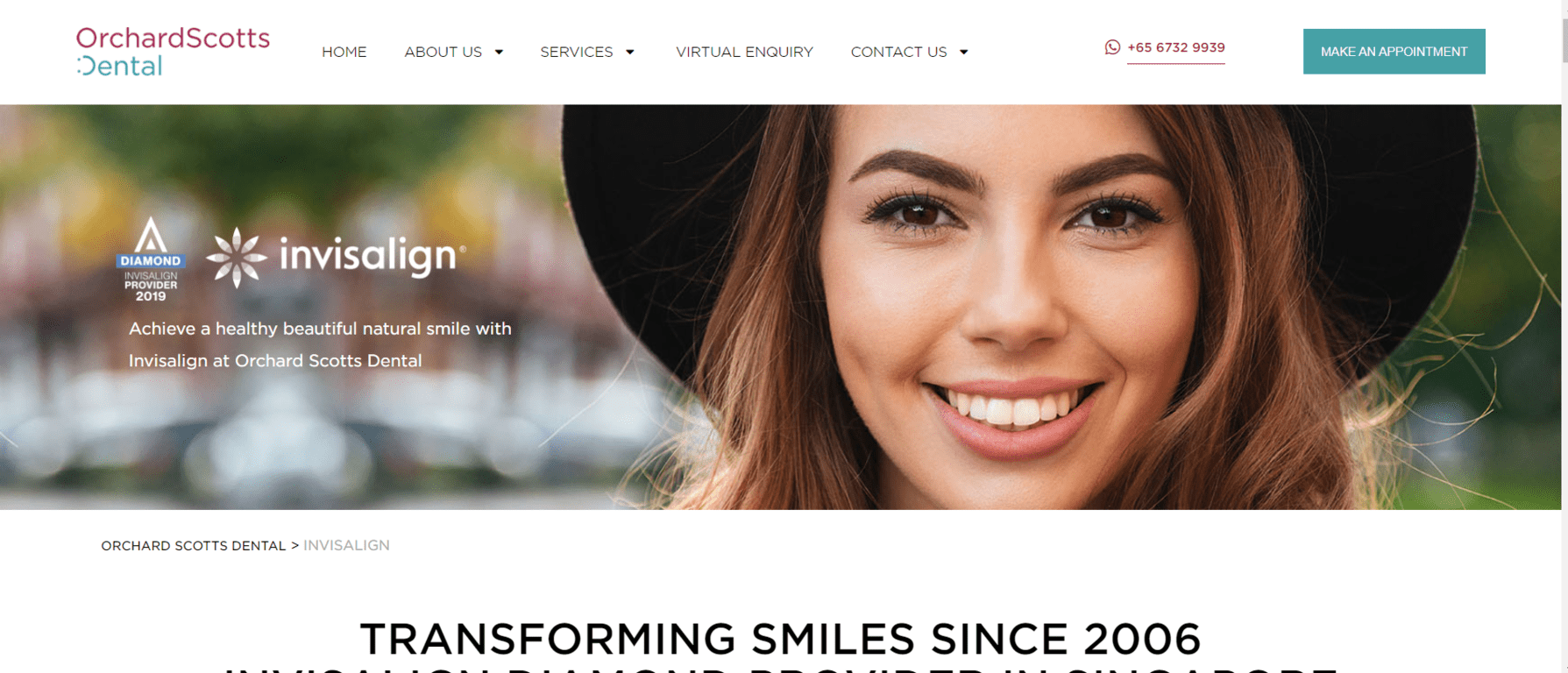This screenshot has width=1568, height=673.
Task: Open the About Us menu
Action: point(443,52)
